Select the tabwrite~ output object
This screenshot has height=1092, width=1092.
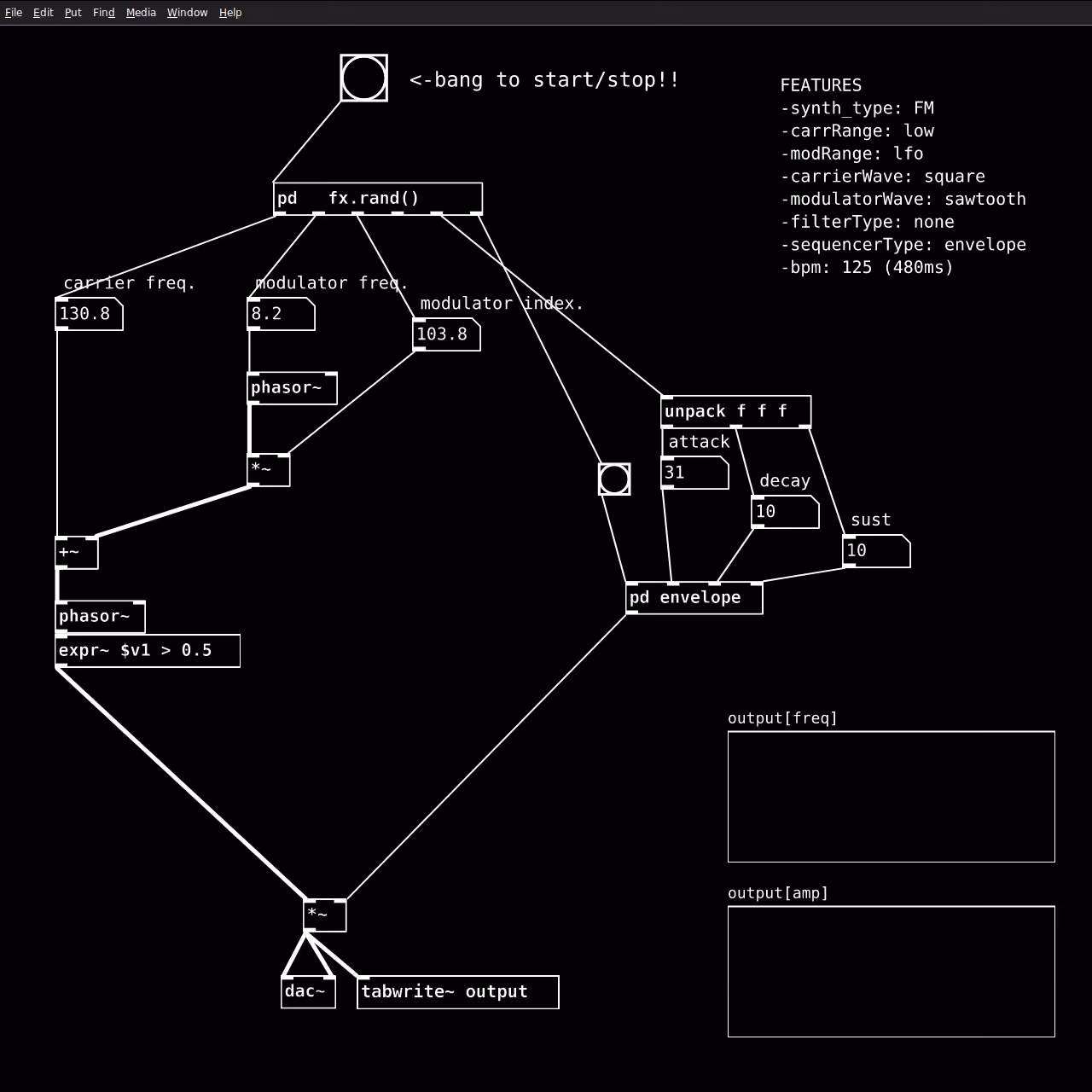click(x=458, y=992)
